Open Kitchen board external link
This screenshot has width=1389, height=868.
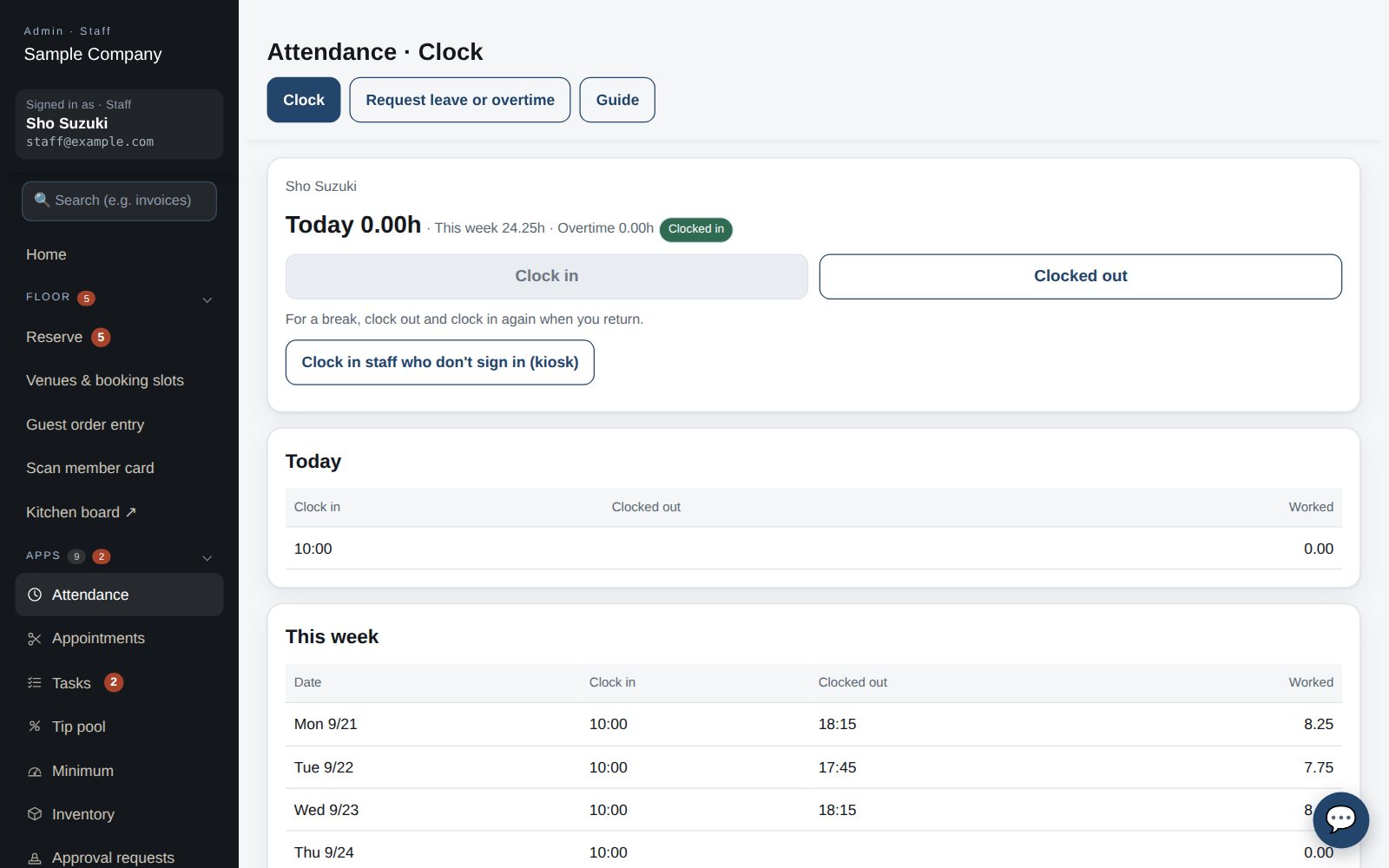(81, 512)
